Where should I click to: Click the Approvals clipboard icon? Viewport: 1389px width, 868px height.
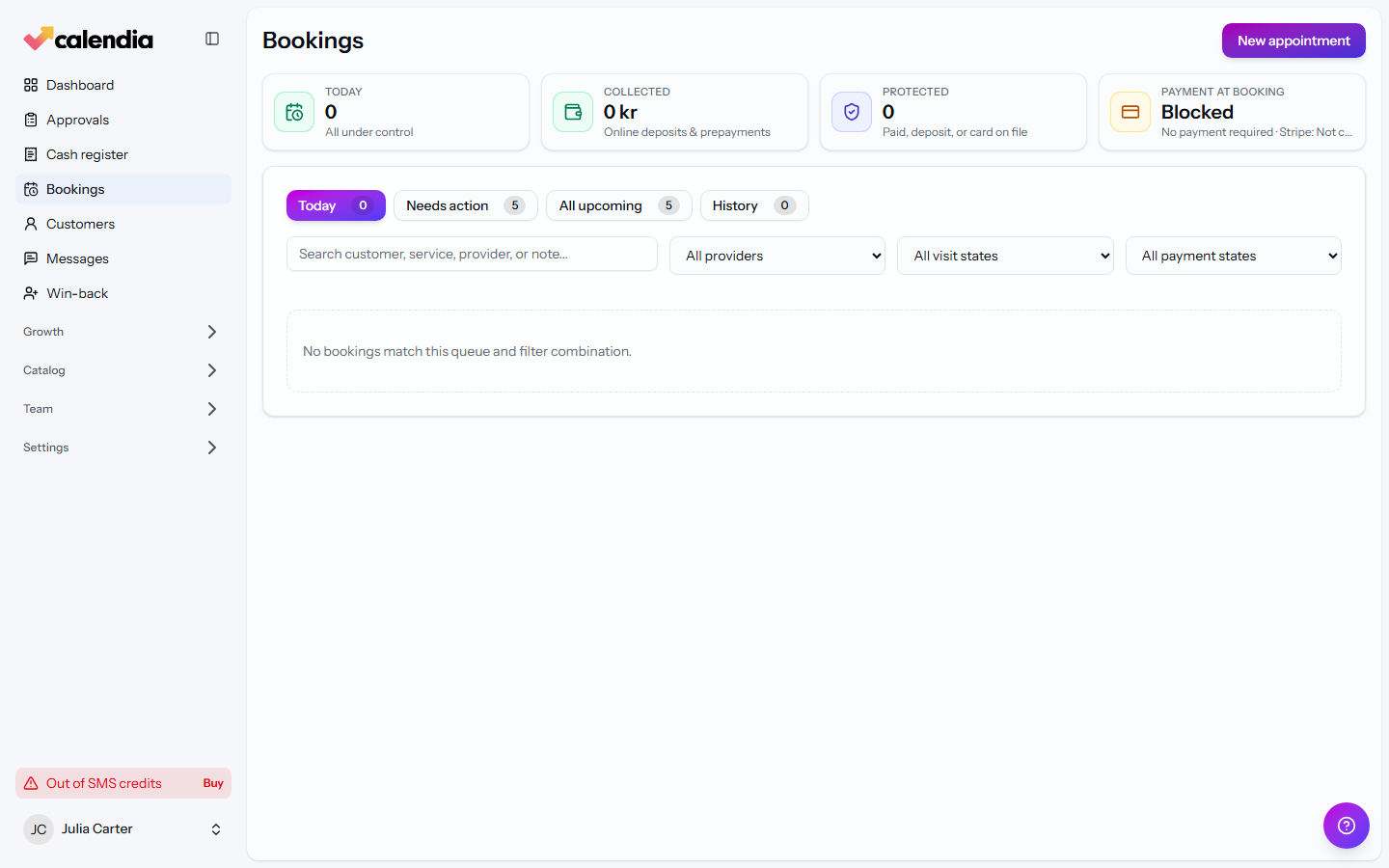tap(31, 120)
